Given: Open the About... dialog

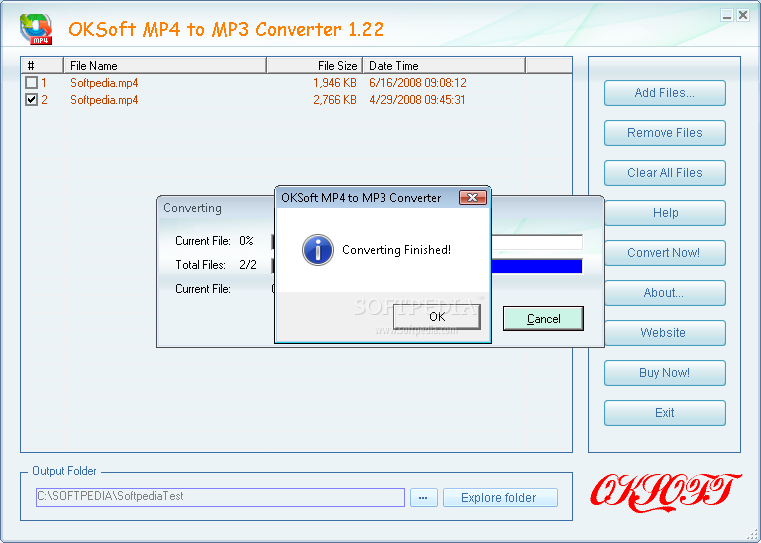Looking at the screenshot, I should (664, 293).
